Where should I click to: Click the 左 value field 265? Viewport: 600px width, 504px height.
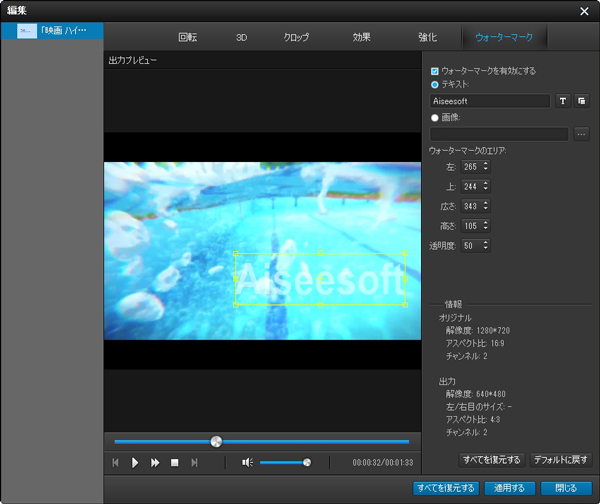click(x=471, y=167)
